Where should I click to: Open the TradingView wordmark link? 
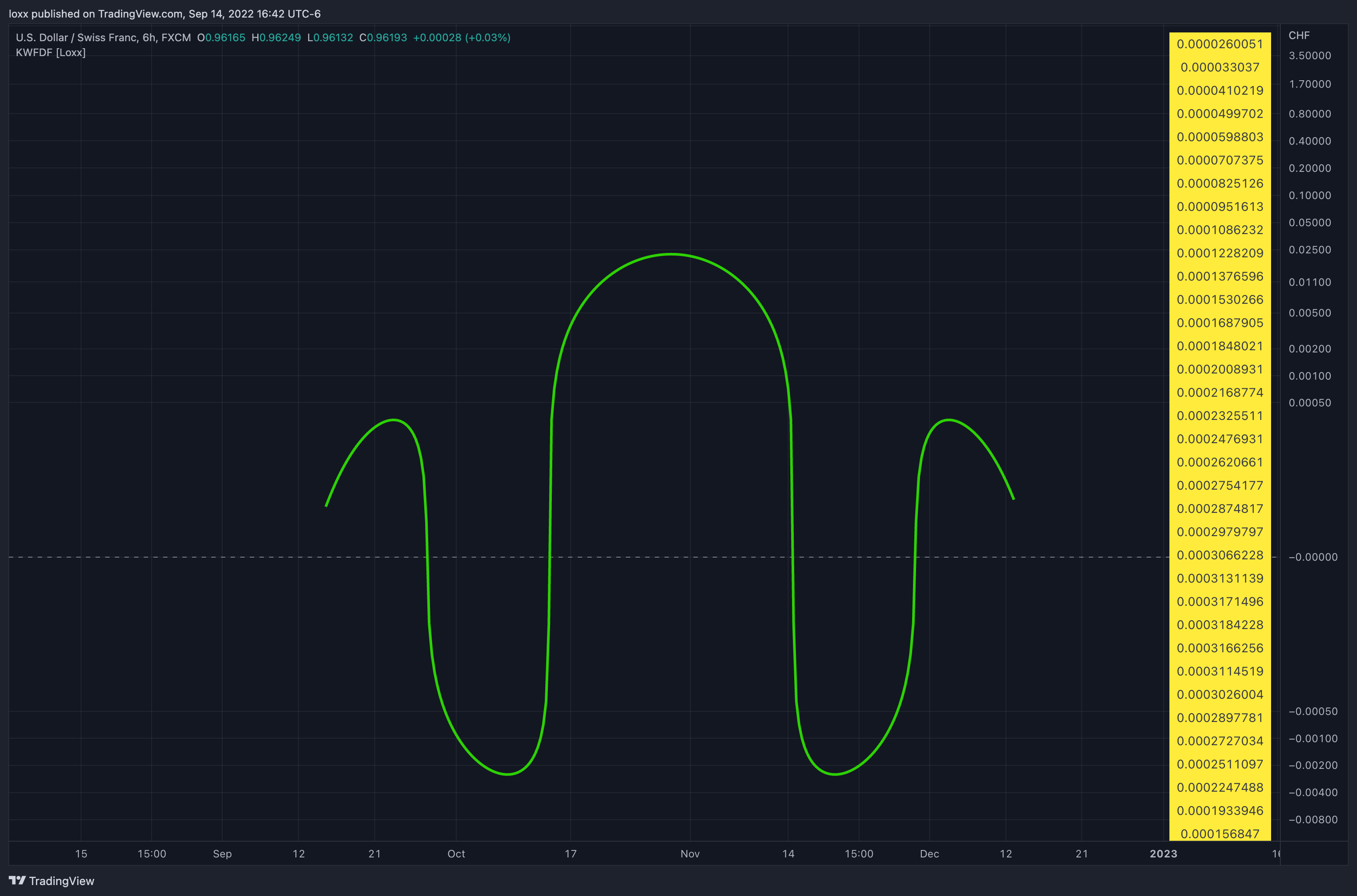tap(62, 881)
